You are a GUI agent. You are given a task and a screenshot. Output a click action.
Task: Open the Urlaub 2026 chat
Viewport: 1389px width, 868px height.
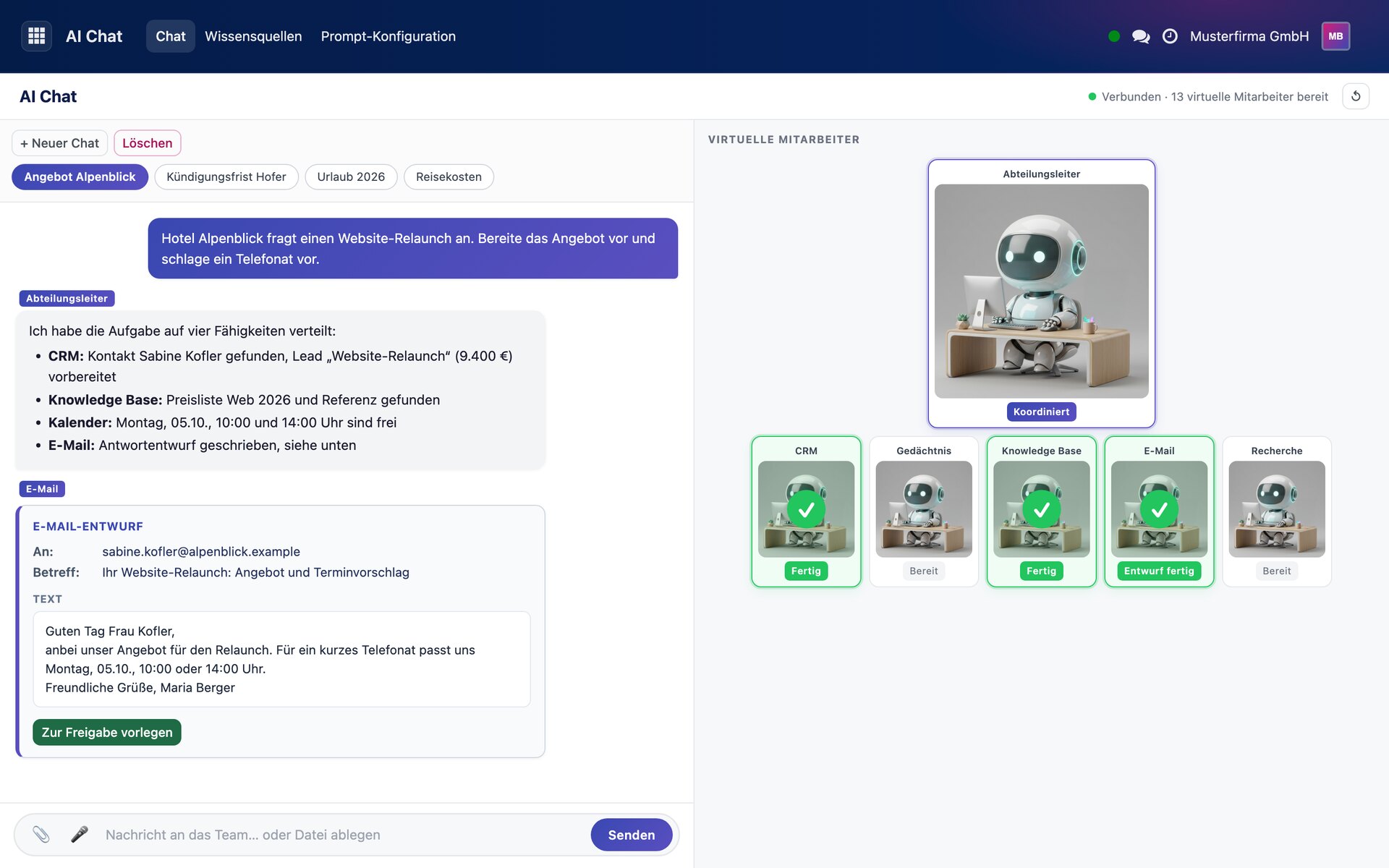coord(351,176)
